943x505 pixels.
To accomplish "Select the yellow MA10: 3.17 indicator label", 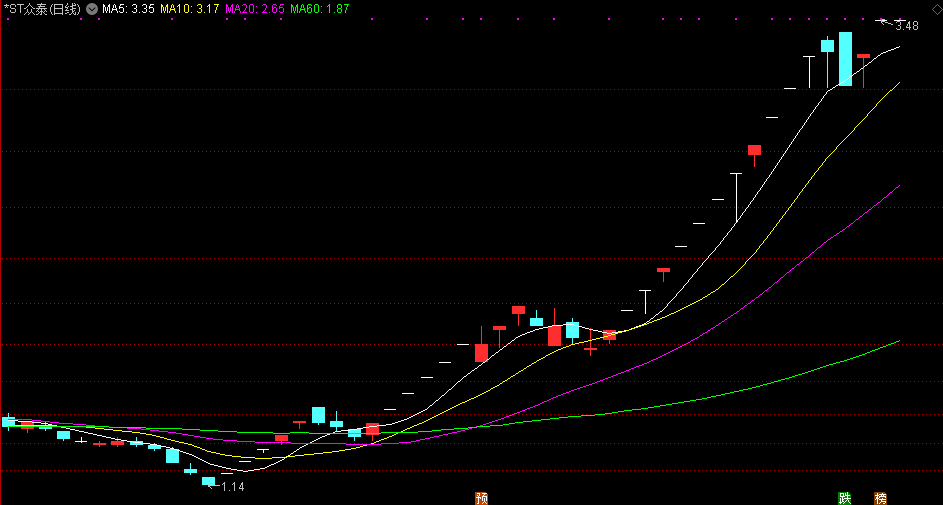I will [190, 9].
